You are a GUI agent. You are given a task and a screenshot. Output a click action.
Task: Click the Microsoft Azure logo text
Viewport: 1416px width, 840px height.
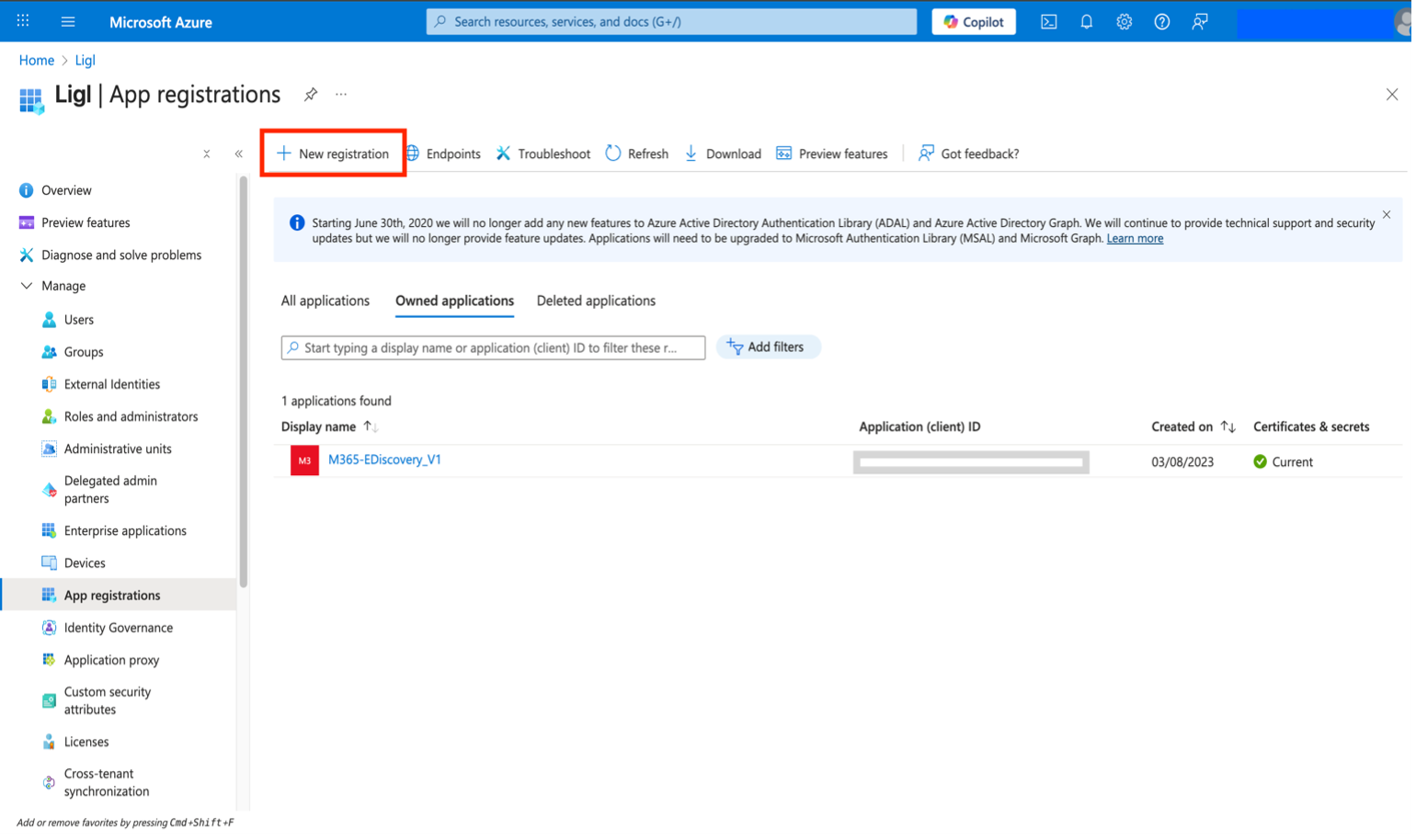pos(161,22)
